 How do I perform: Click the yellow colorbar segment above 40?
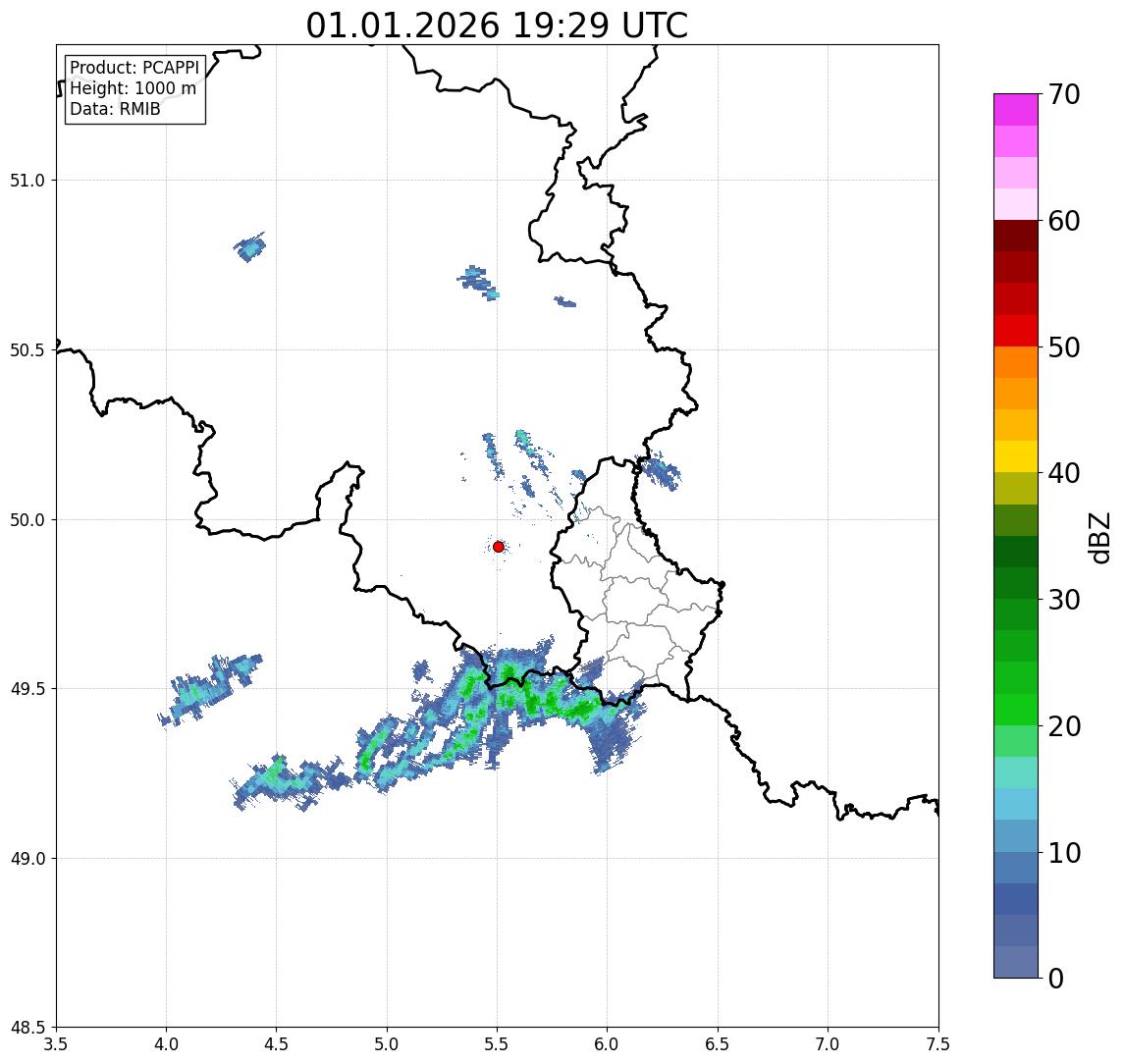pos(1016,456)
